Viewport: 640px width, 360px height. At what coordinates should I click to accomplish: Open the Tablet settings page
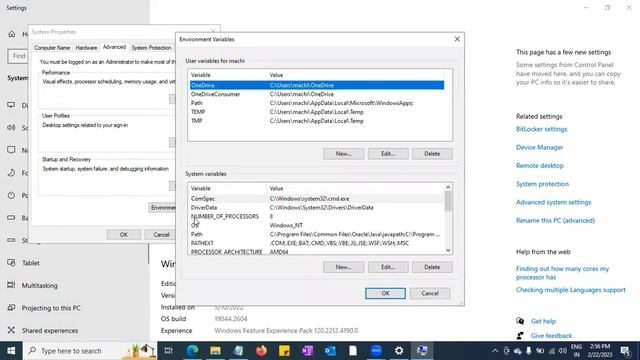[x=31, y=263]
